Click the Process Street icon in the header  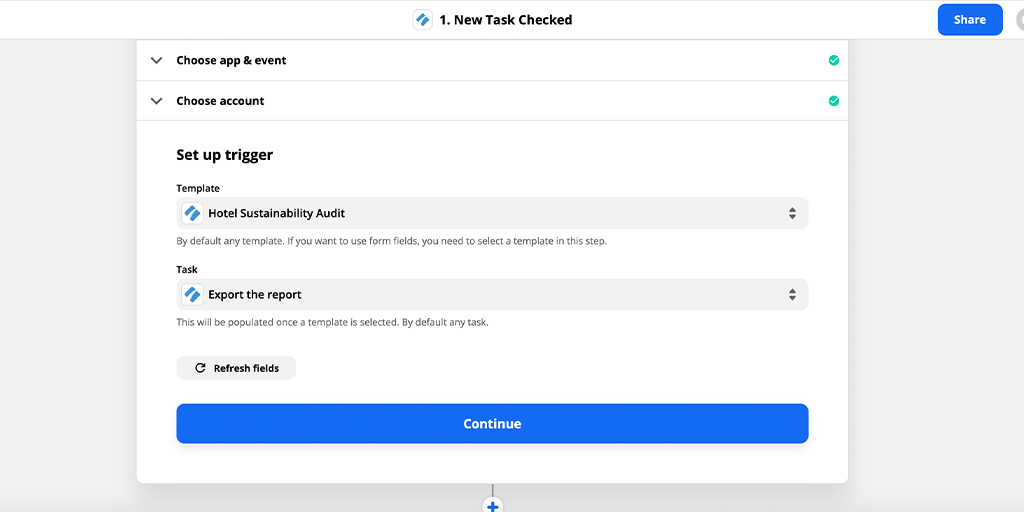pos(422,20)
